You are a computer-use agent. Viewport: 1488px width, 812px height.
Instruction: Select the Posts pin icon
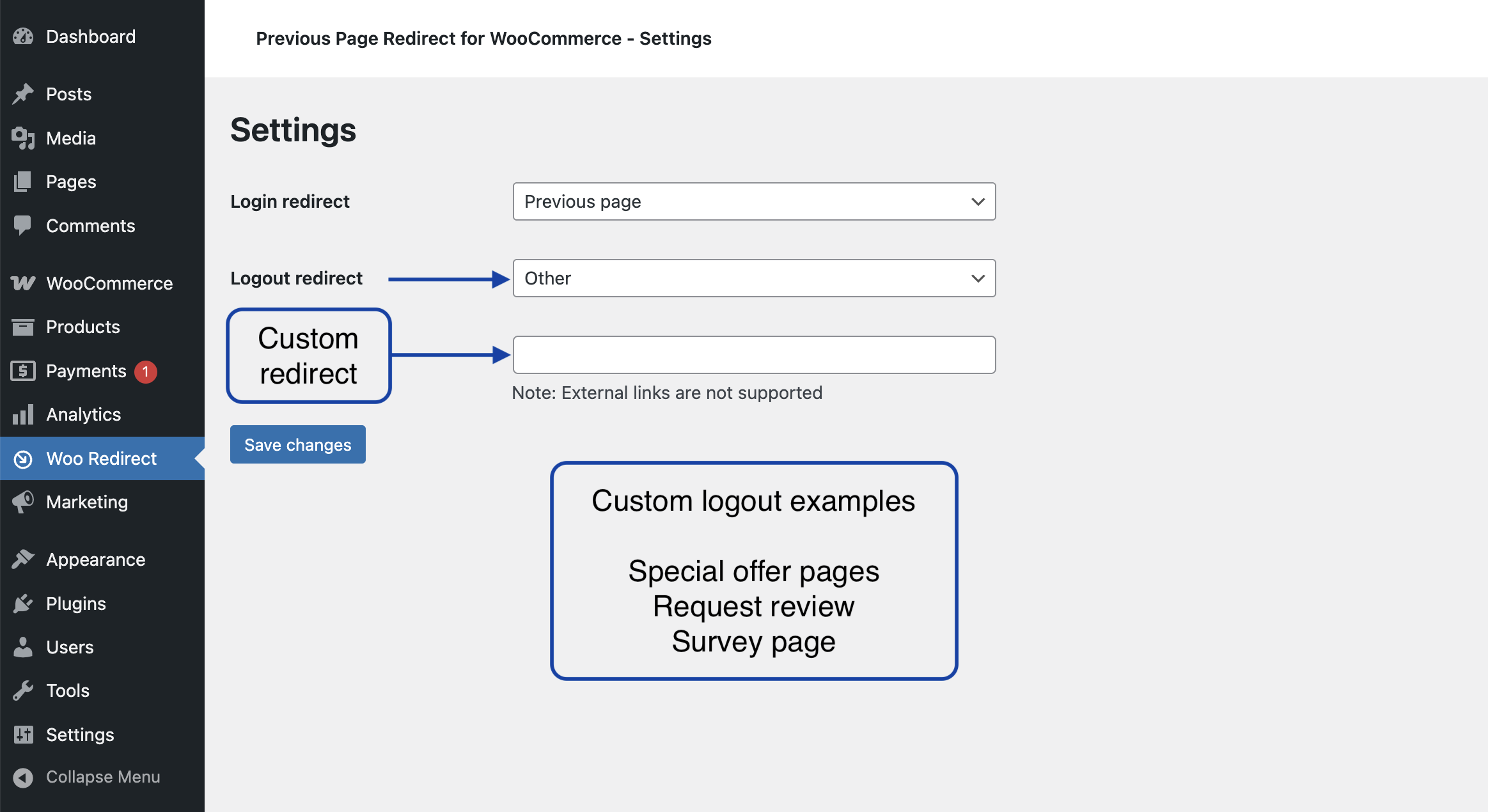point(23,94)
